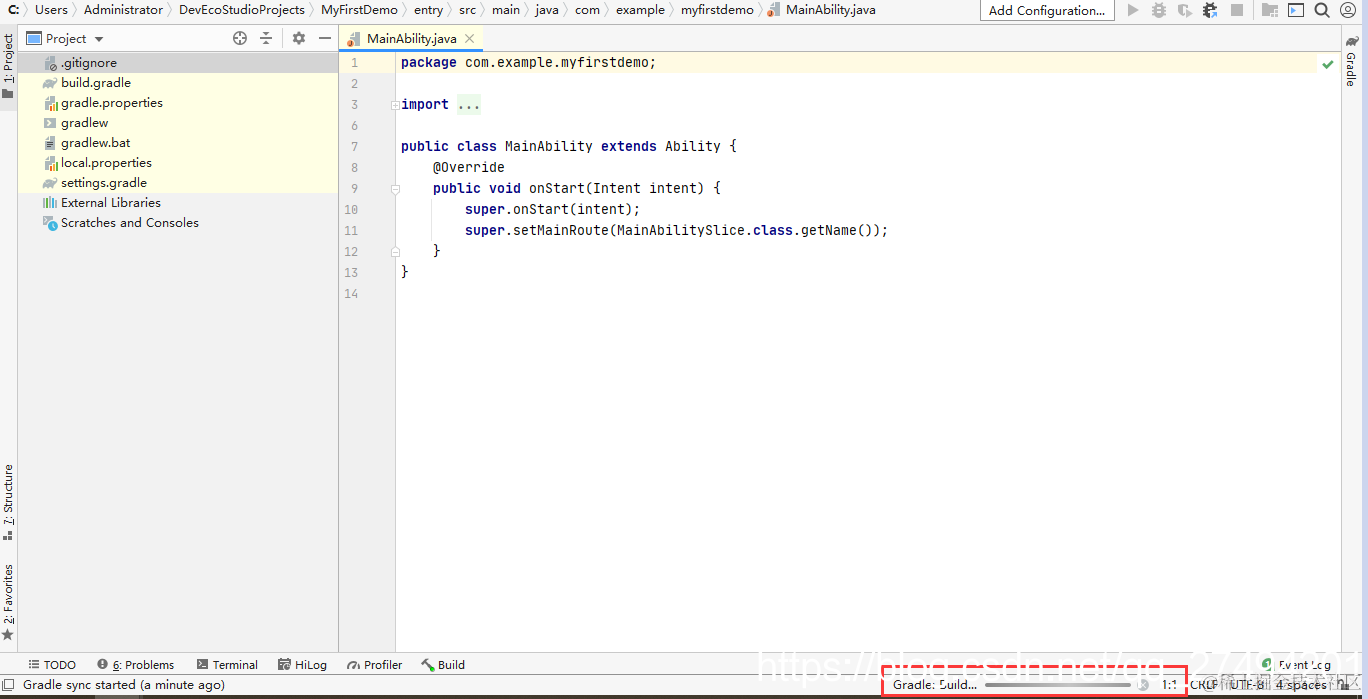Open the 6: Problems tool window

136,665
